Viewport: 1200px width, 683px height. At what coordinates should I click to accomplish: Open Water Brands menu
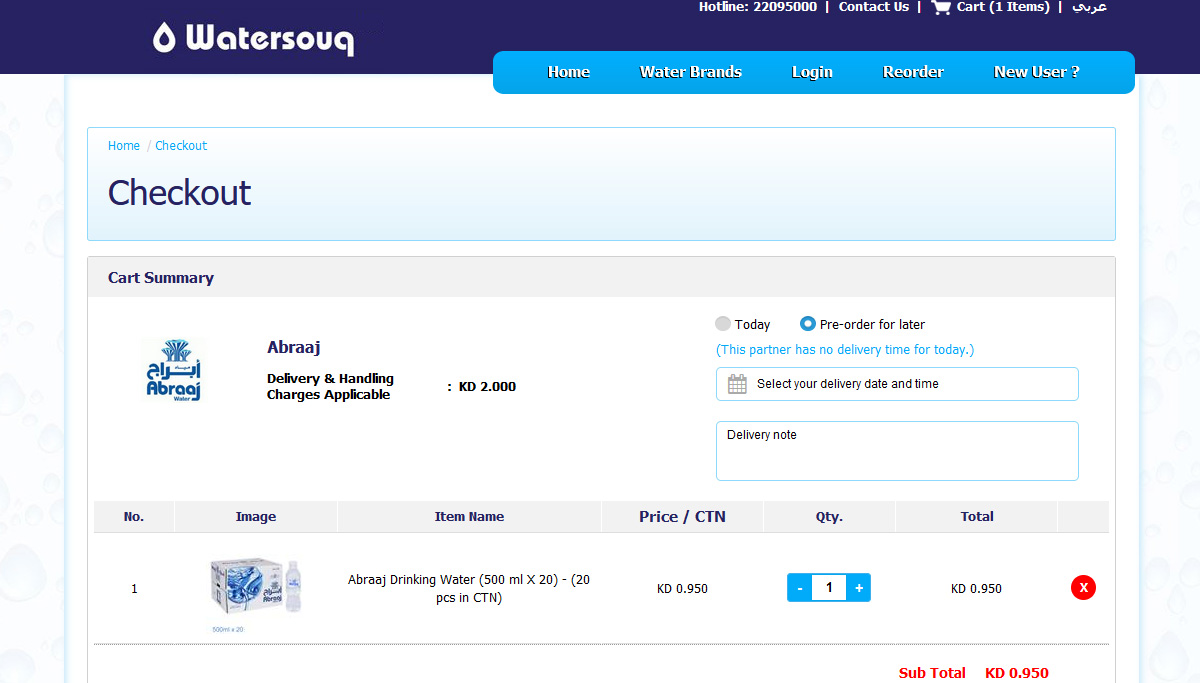coord(691,72)
